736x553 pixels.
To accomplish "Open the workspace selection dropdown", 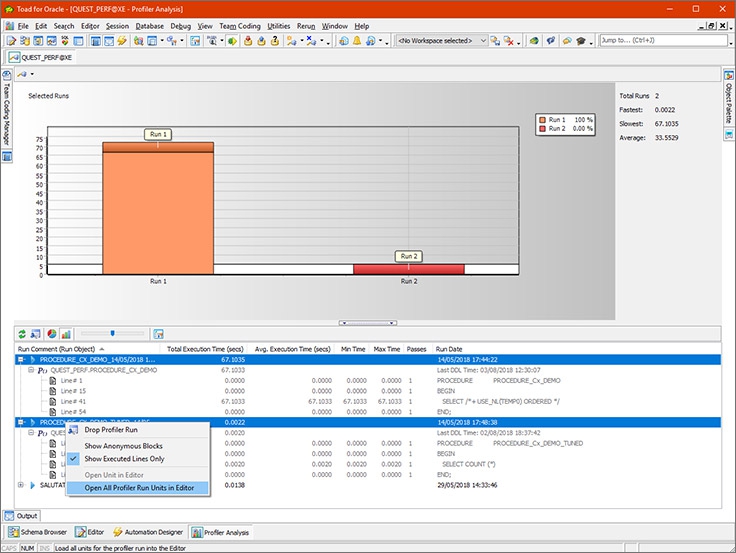I will (x=483, y=41).
